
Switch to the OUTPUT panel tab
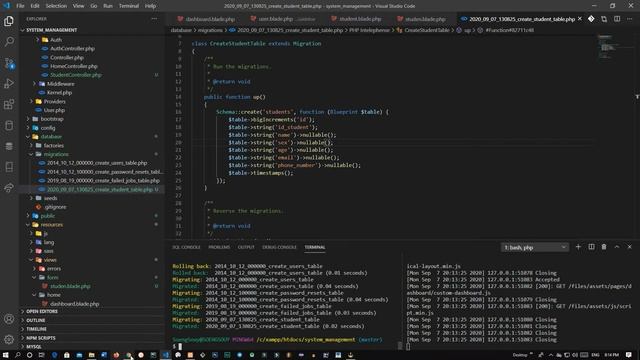tap(246, 247)
